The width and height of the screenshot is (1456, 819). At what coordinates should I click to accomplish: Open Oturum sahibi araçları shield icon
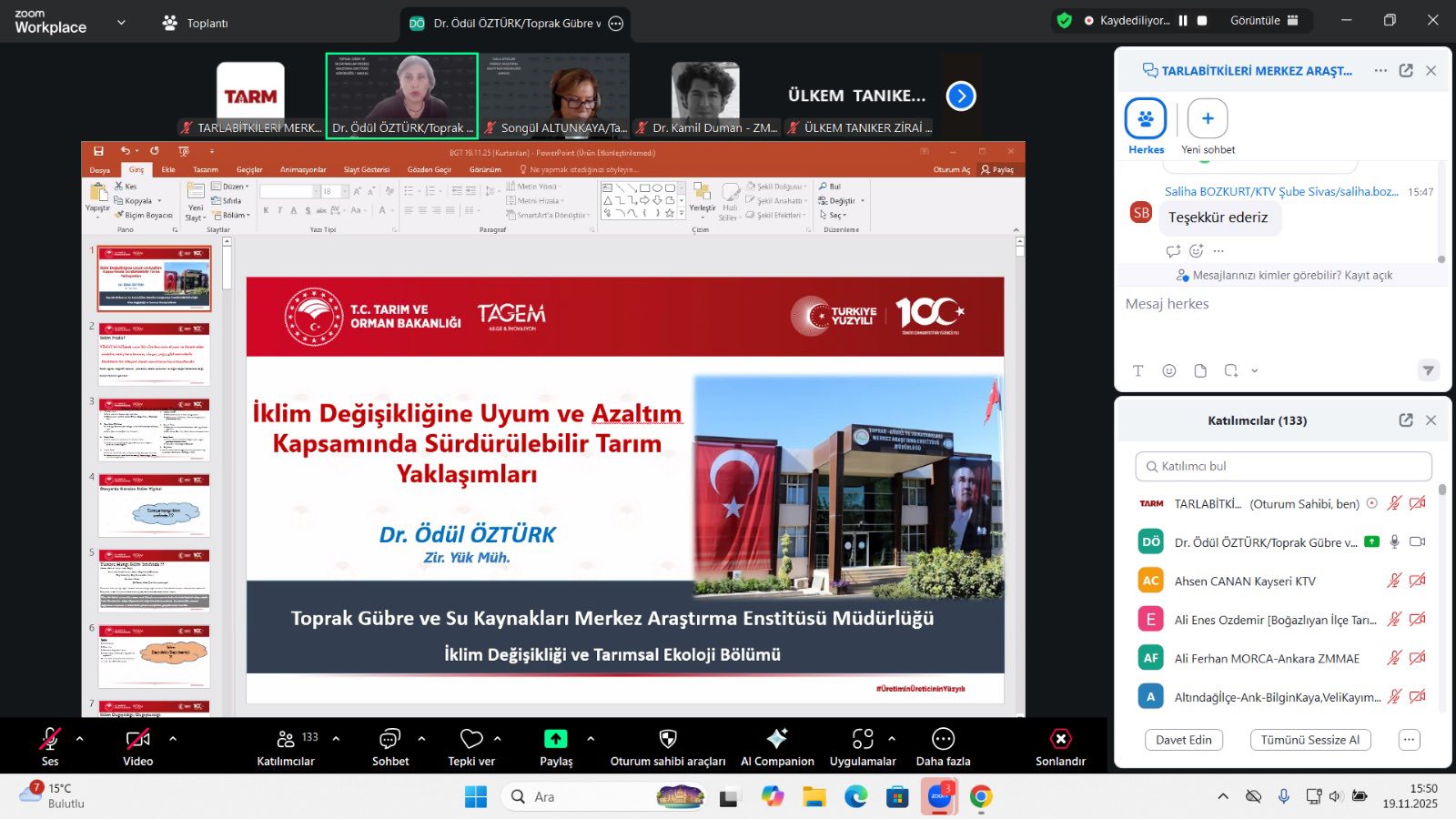tap(668, 739)
